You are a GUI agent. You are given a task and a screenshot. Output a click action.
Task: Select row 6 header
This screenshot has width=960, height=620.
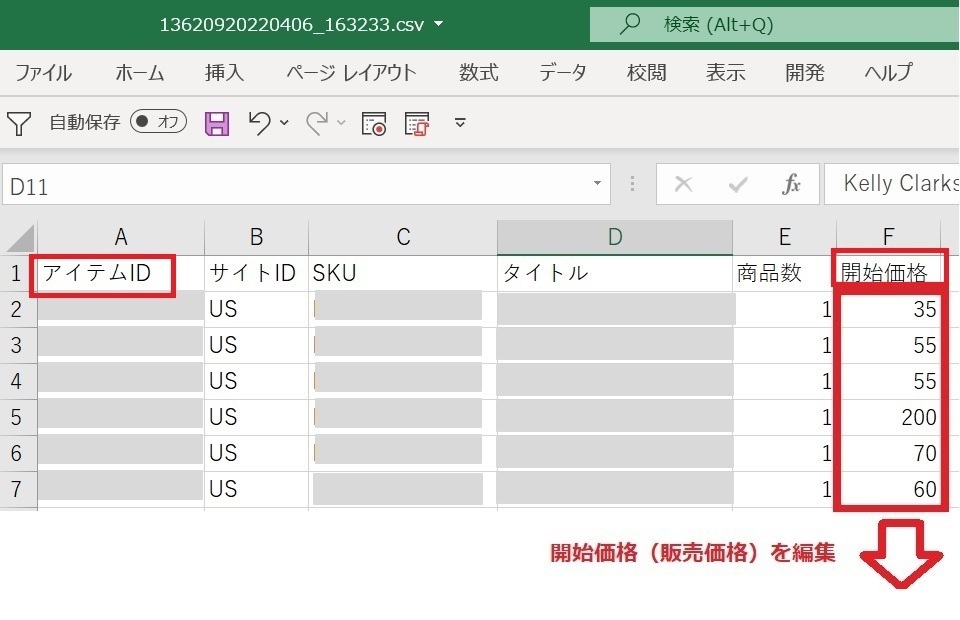tap(18, 454)
